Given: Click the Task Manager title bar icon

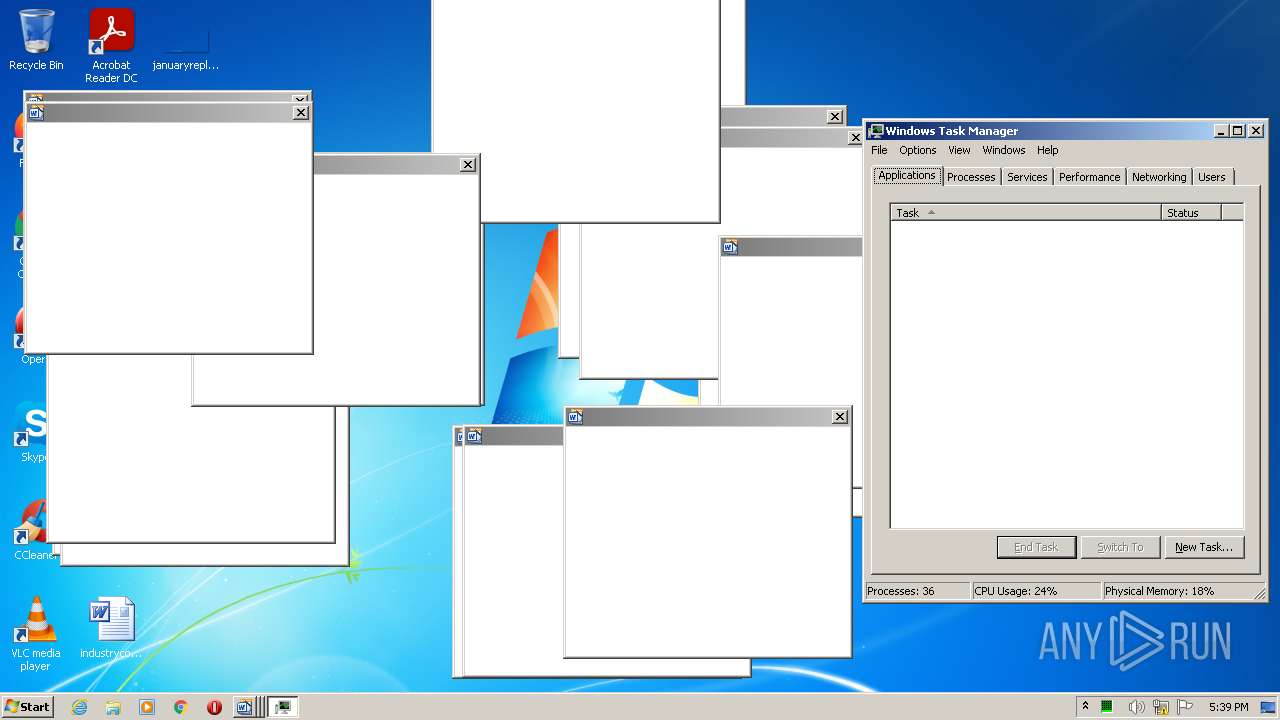Looking at the screenshot, I should (x=876, y=131).
